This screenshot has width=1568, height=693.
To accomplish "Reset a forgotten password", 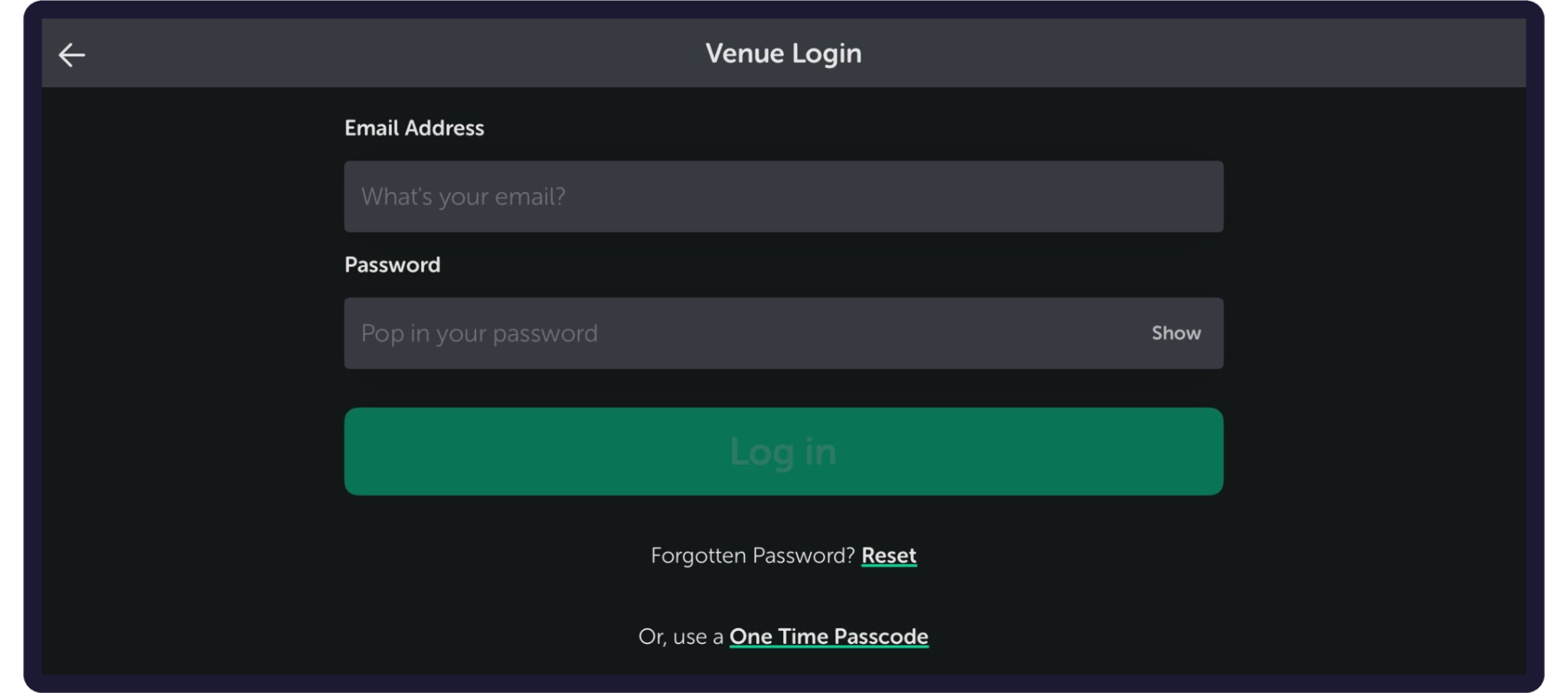I will click(888, 555).
